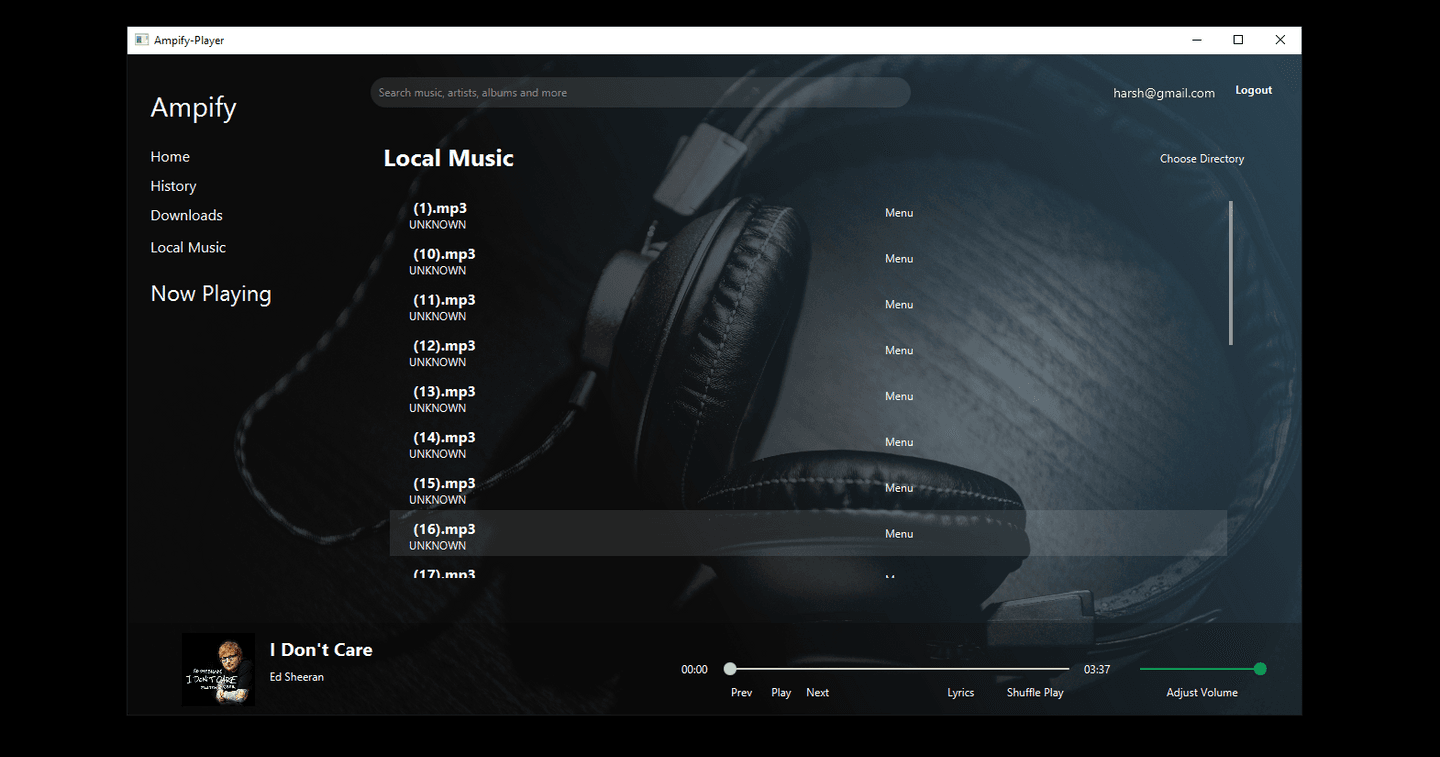
Task: Open Menu for (14).mp3
Action: [x=899, y=442]
